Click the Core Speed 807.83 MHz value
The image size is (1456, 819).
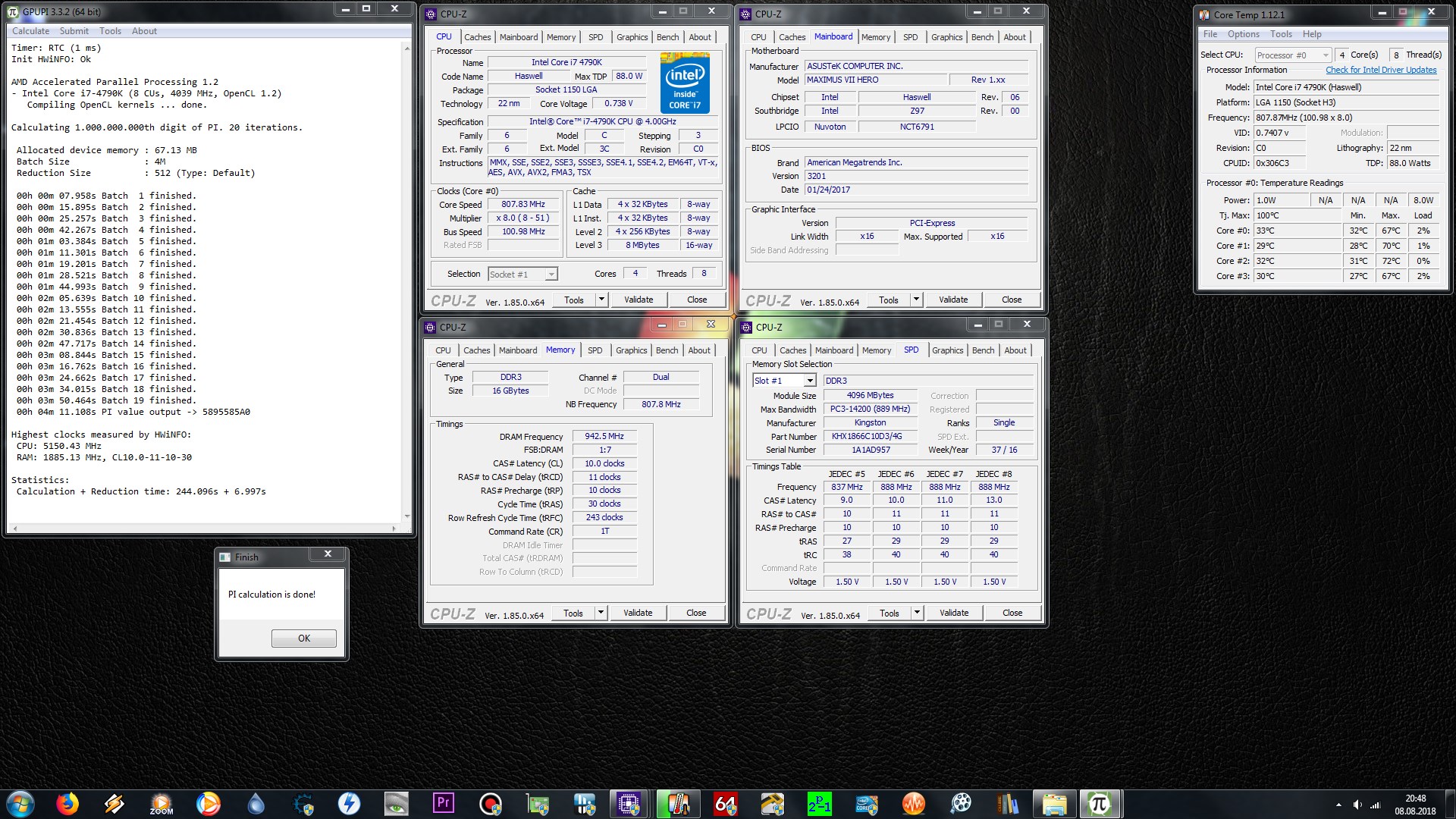point(523,205)
